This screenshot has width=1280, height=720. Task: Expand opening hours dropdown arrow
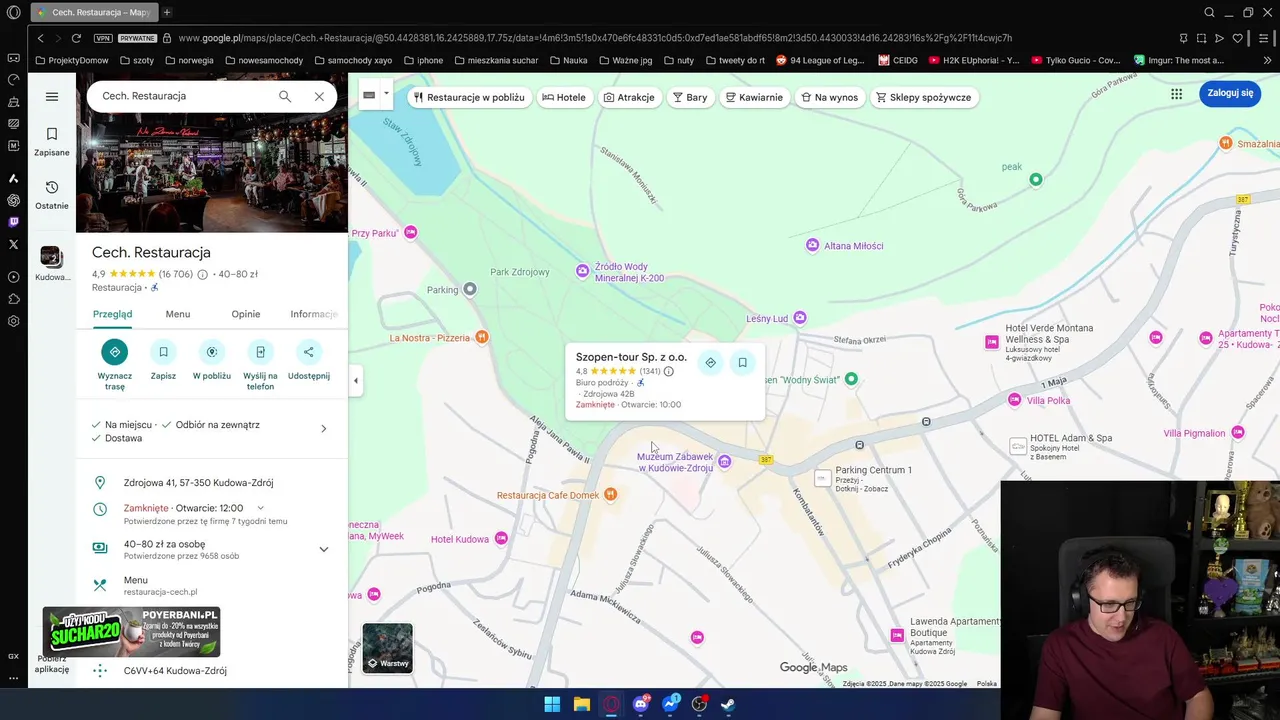tap(261, 508)
